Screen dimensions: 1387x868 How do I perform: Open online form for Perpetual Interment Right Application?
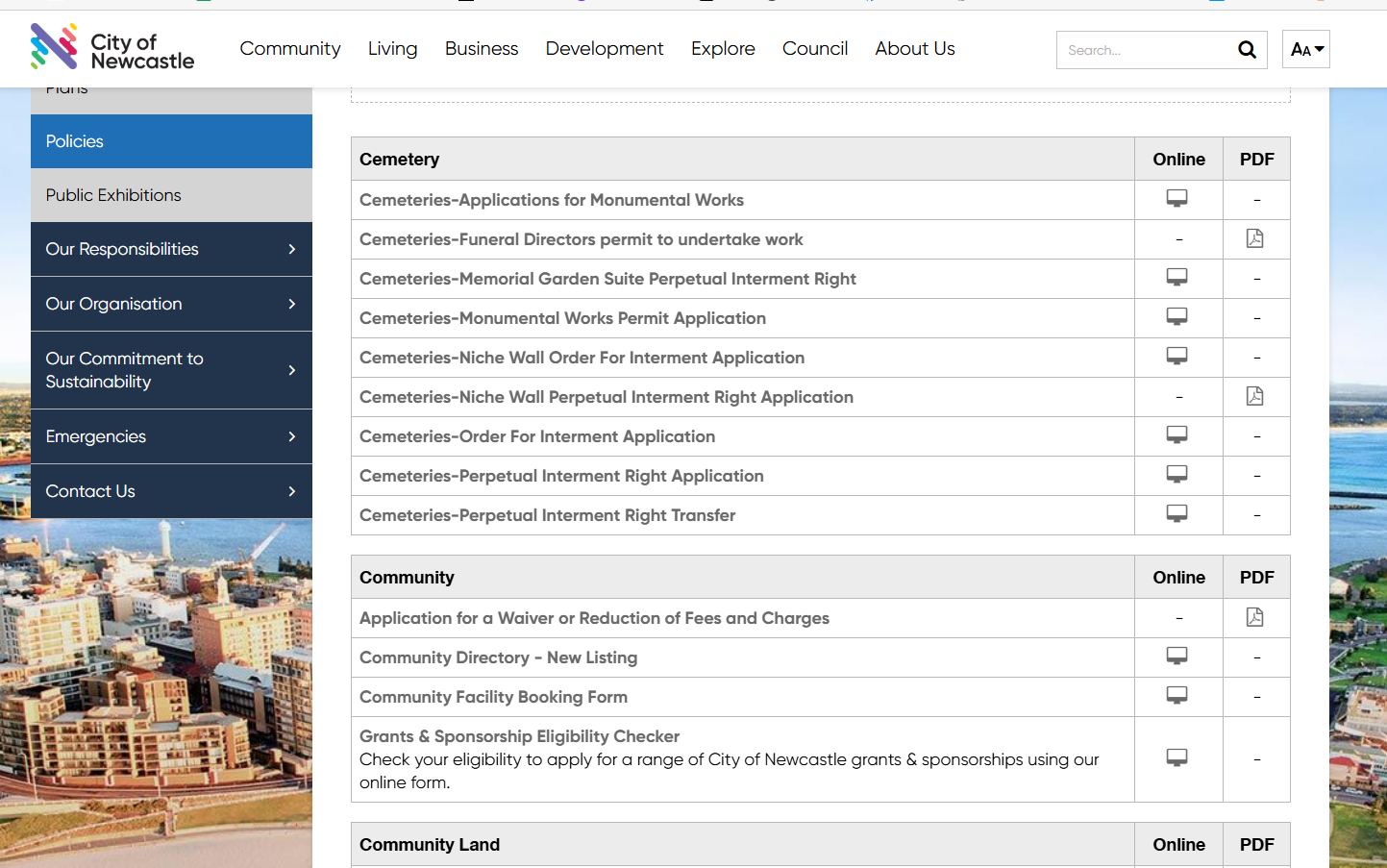[1177, 474]
